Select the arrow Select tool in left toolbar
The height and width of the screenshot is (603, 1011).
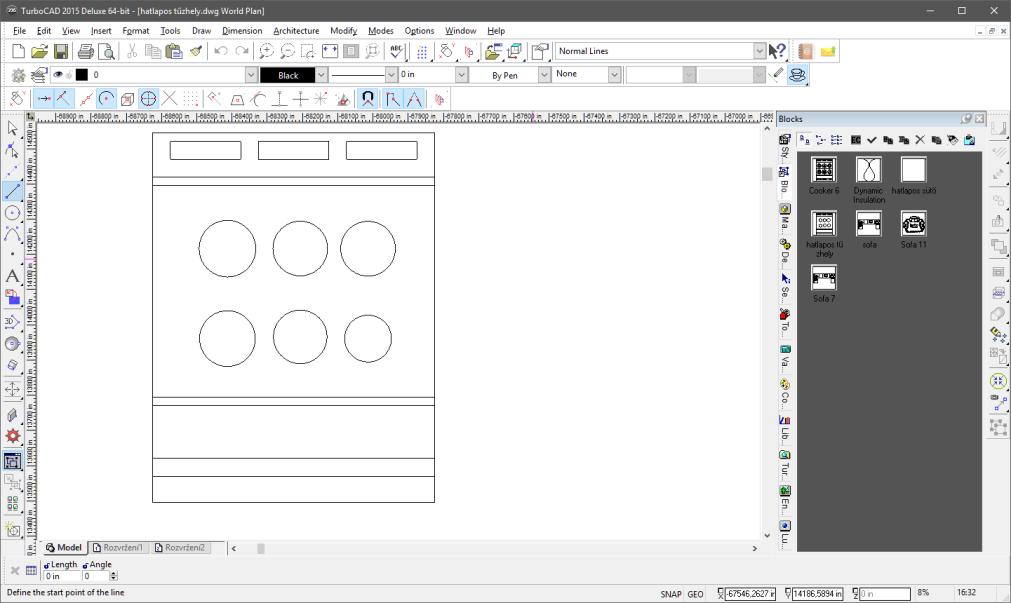click(12, 128)
